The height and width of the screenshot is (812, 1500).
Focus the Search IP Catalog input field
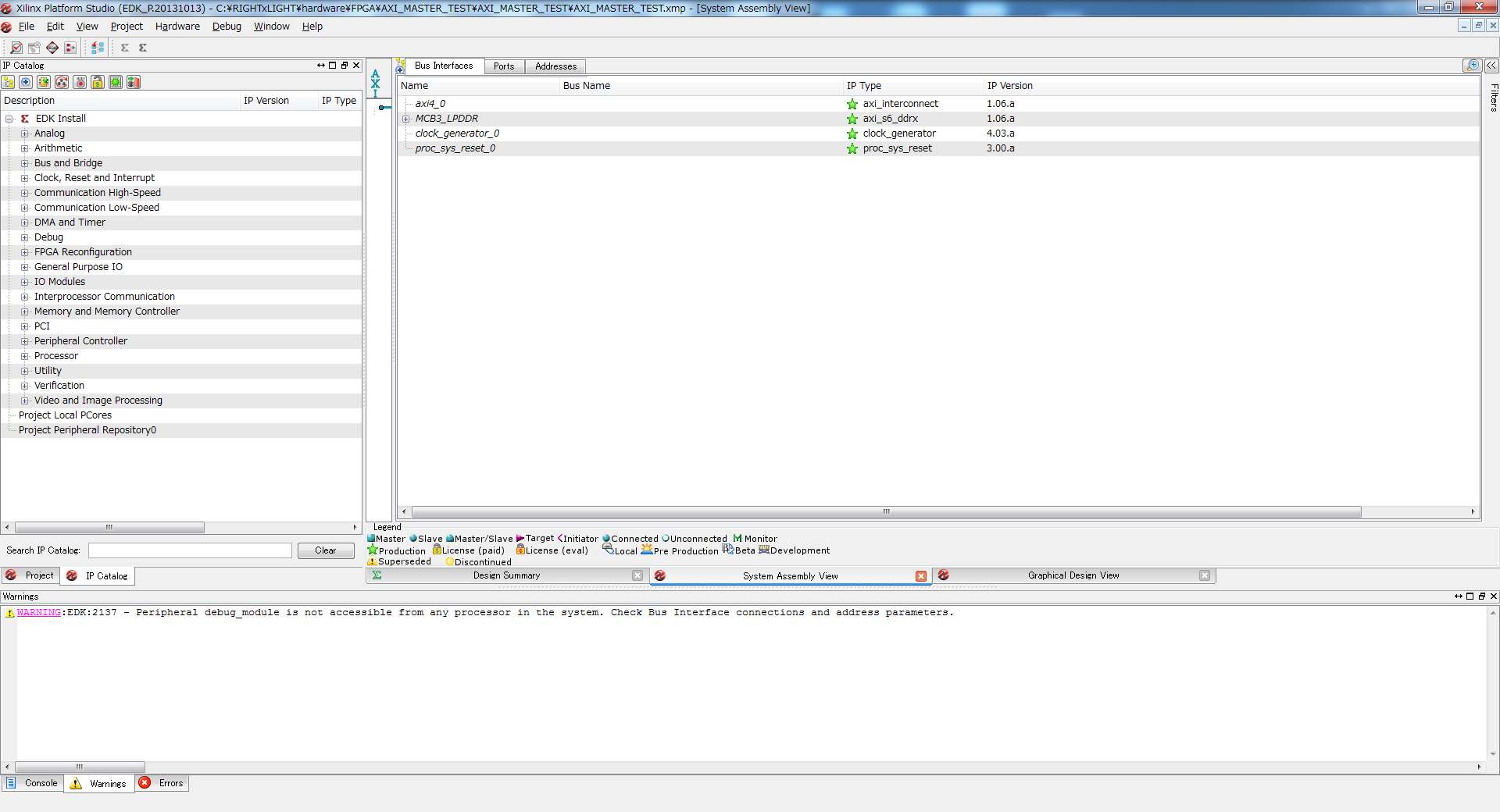190,551
